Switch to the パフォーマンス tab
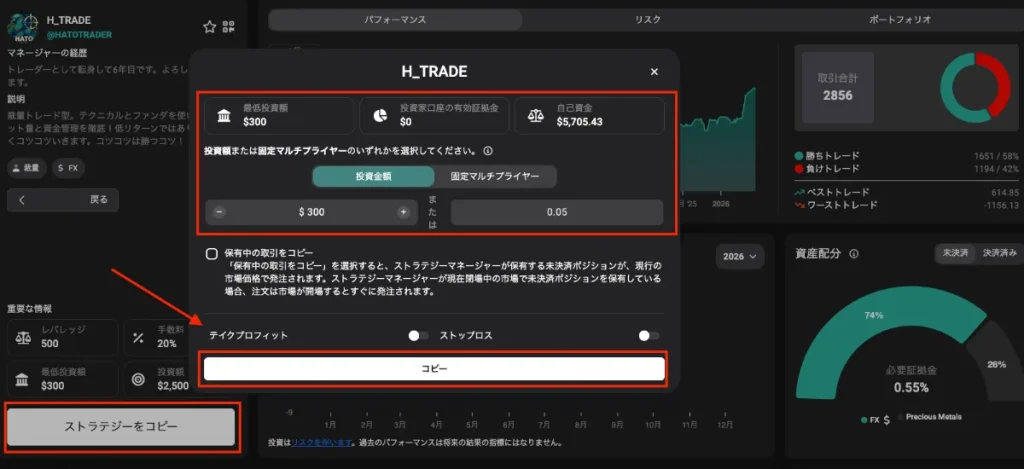1024x469 pixels. [395, 20]
